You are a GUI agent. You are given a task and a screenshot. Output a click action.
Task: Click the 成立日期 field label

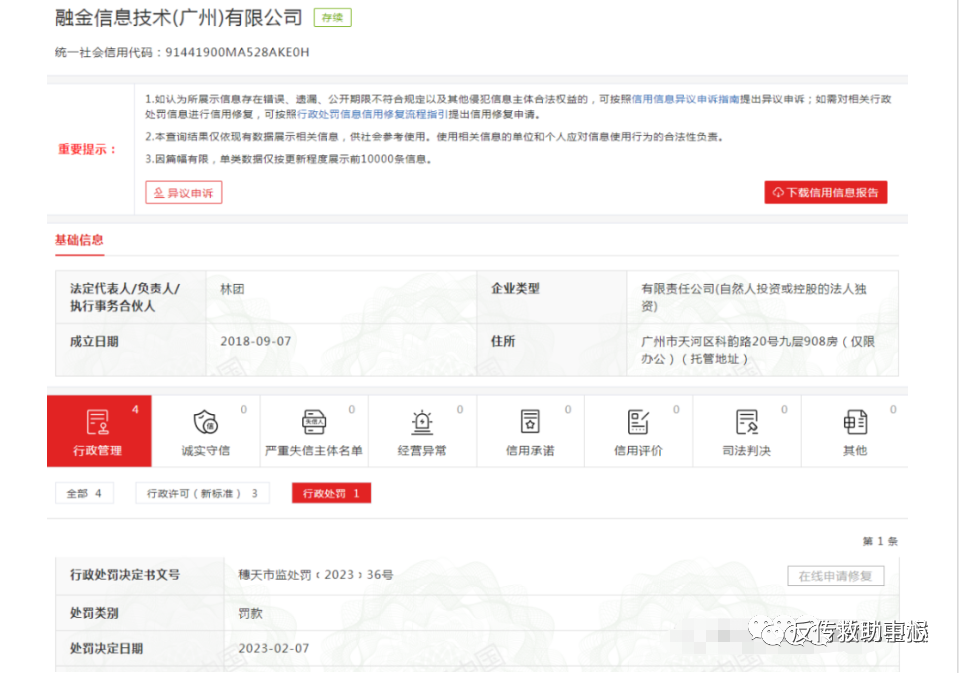[94, 341]
